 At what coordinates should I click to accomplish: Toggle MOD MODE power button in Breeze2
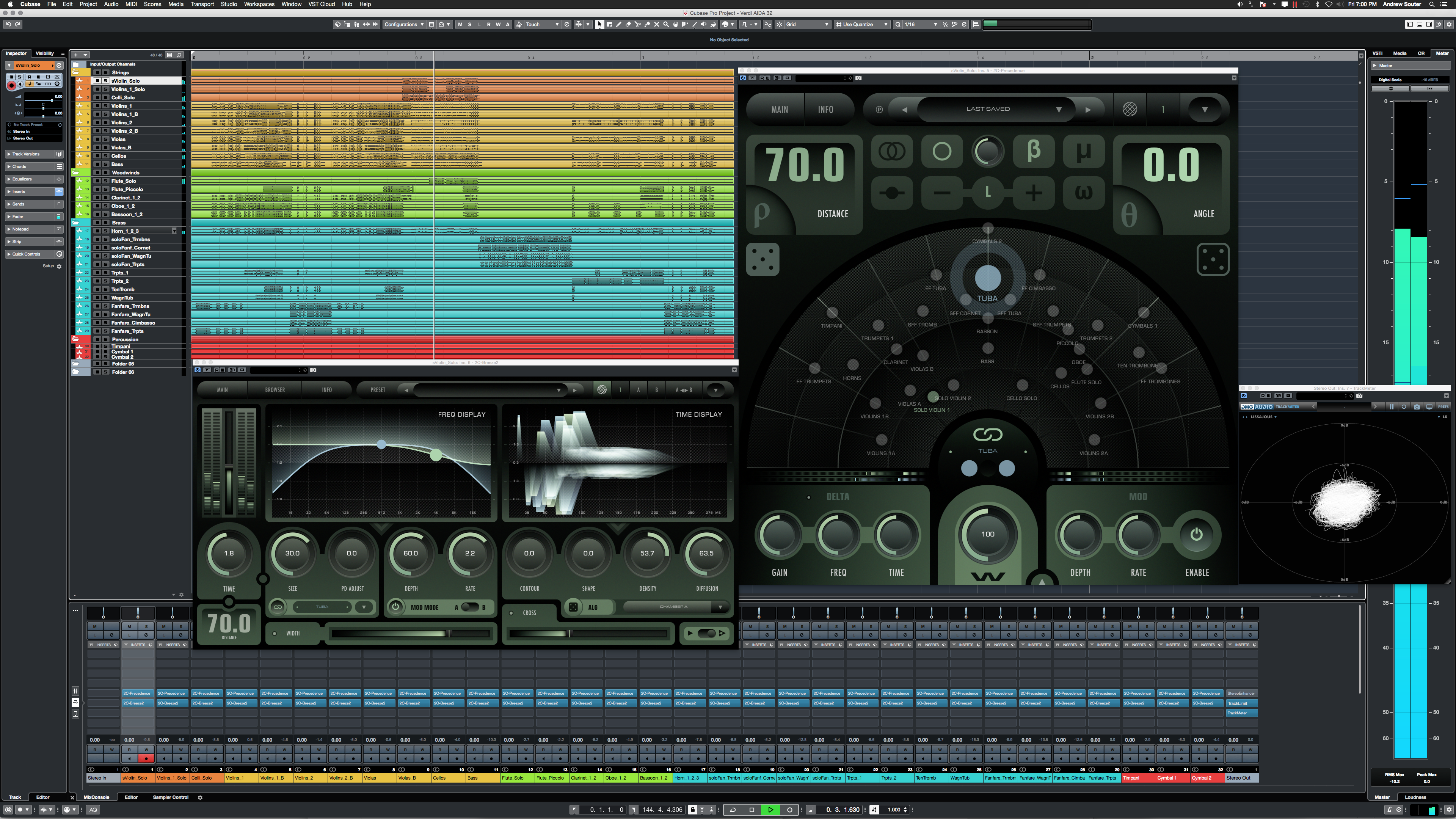(395, 607)
